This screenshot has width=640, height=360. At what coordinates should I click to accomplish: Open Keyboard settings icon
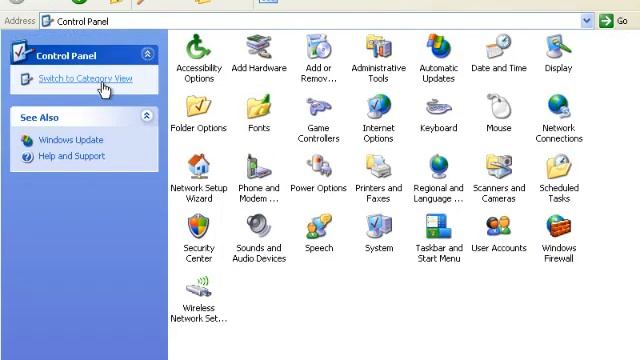(438, 107)
